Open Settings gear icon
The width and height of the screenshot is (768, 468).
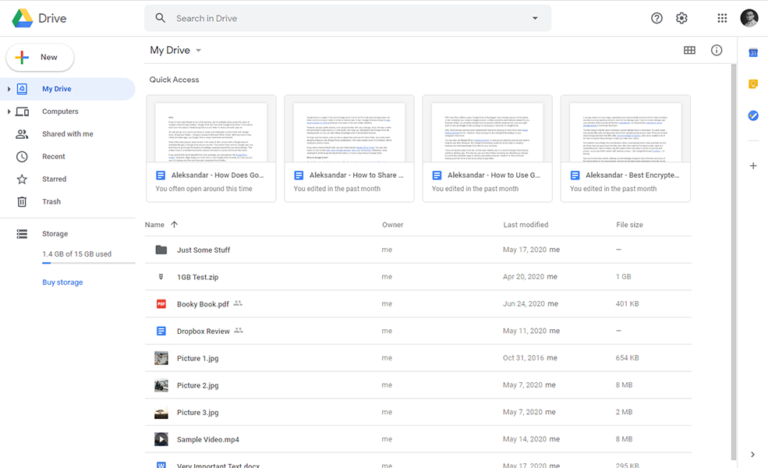pyautogui.click(x=682, y=18)
